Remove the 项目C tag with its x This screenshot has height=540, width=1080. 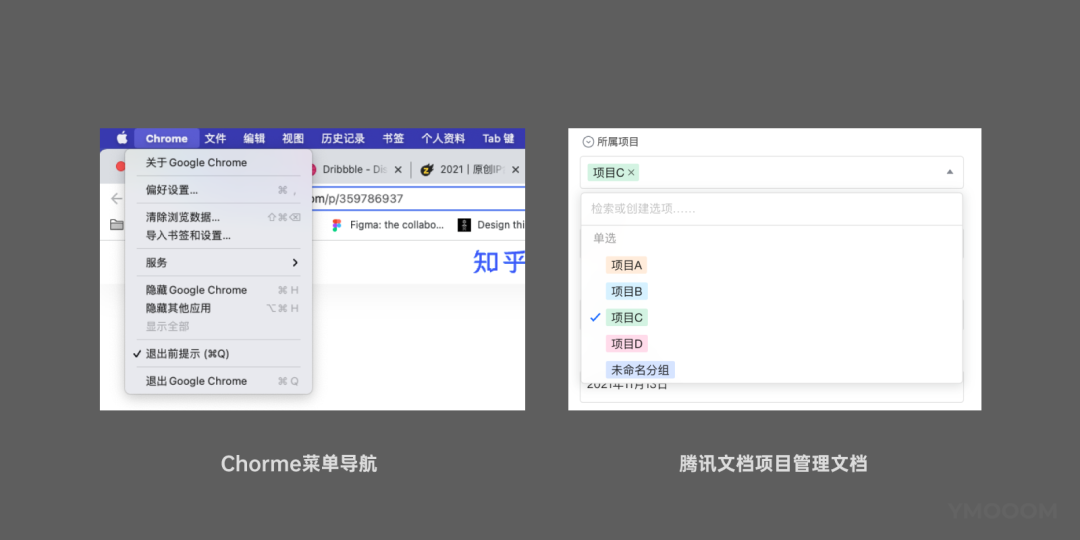631,172
